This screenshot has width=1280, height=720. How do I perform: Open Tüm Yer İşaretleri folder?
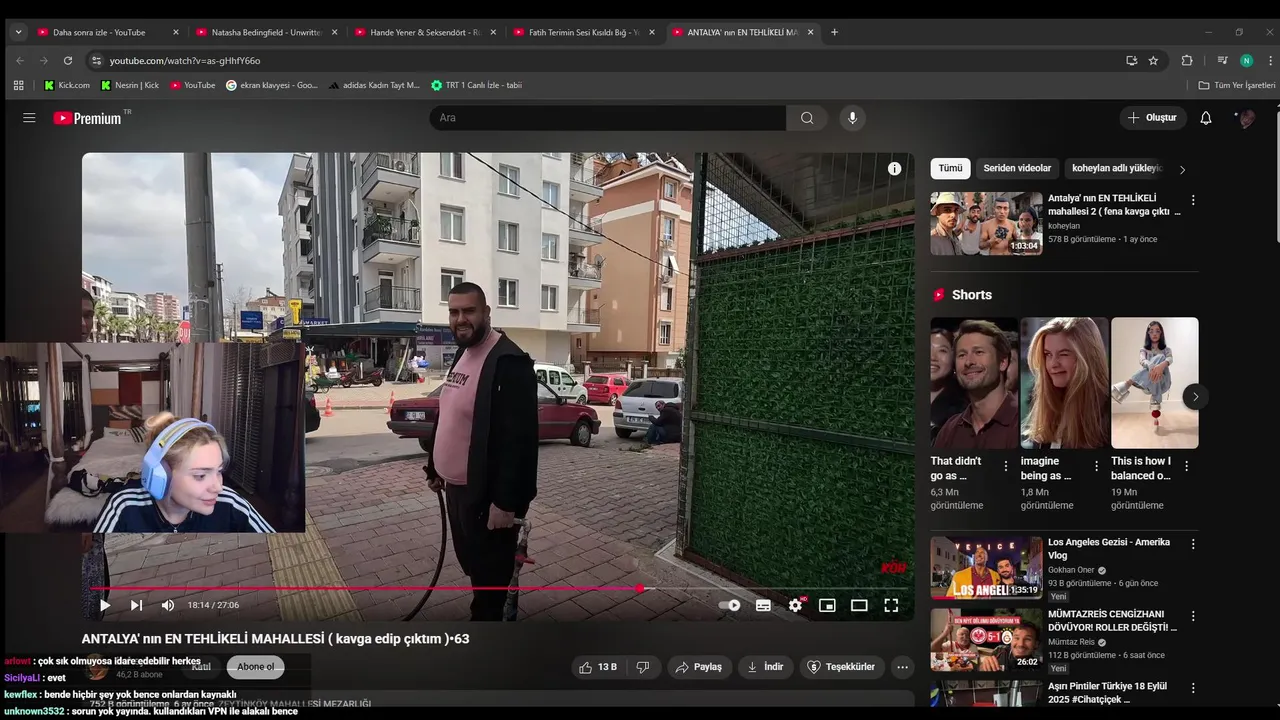click(x=1236, y=85)
